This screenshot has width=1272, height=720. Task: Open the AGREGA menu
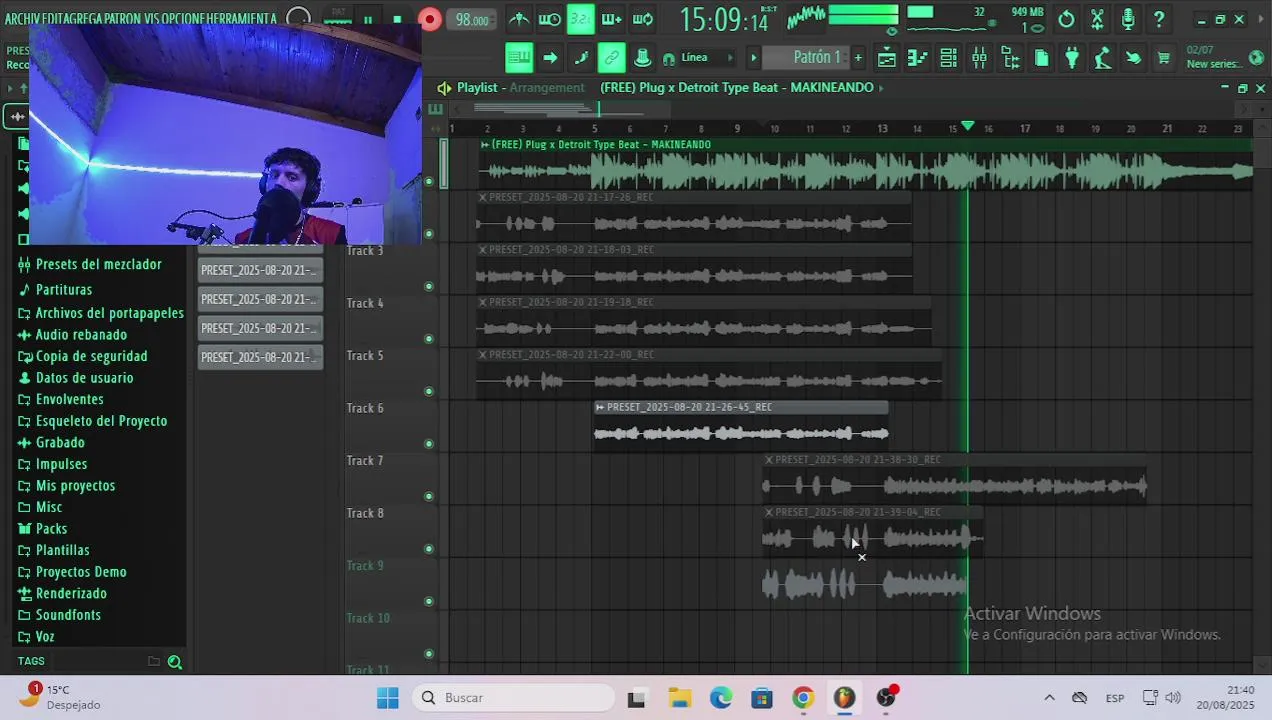81,19
